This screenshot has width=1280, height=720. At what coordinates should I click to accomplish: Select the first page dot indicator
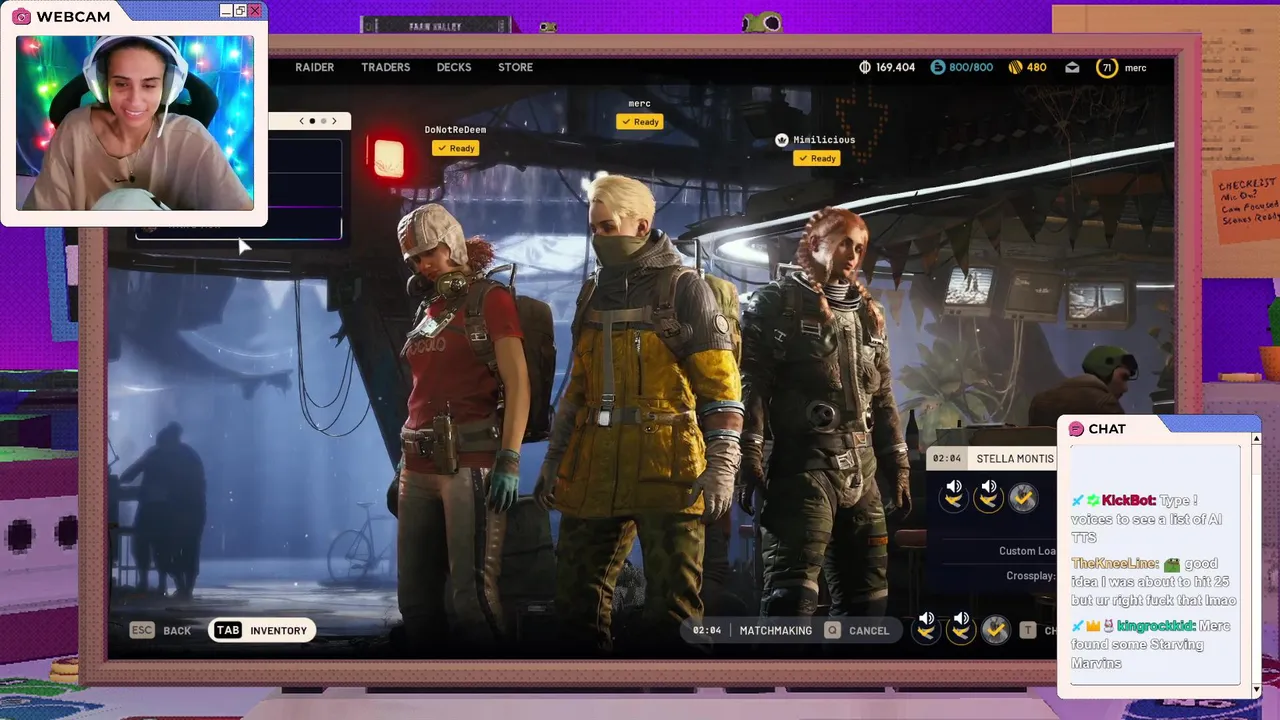[x=312, y=121]
